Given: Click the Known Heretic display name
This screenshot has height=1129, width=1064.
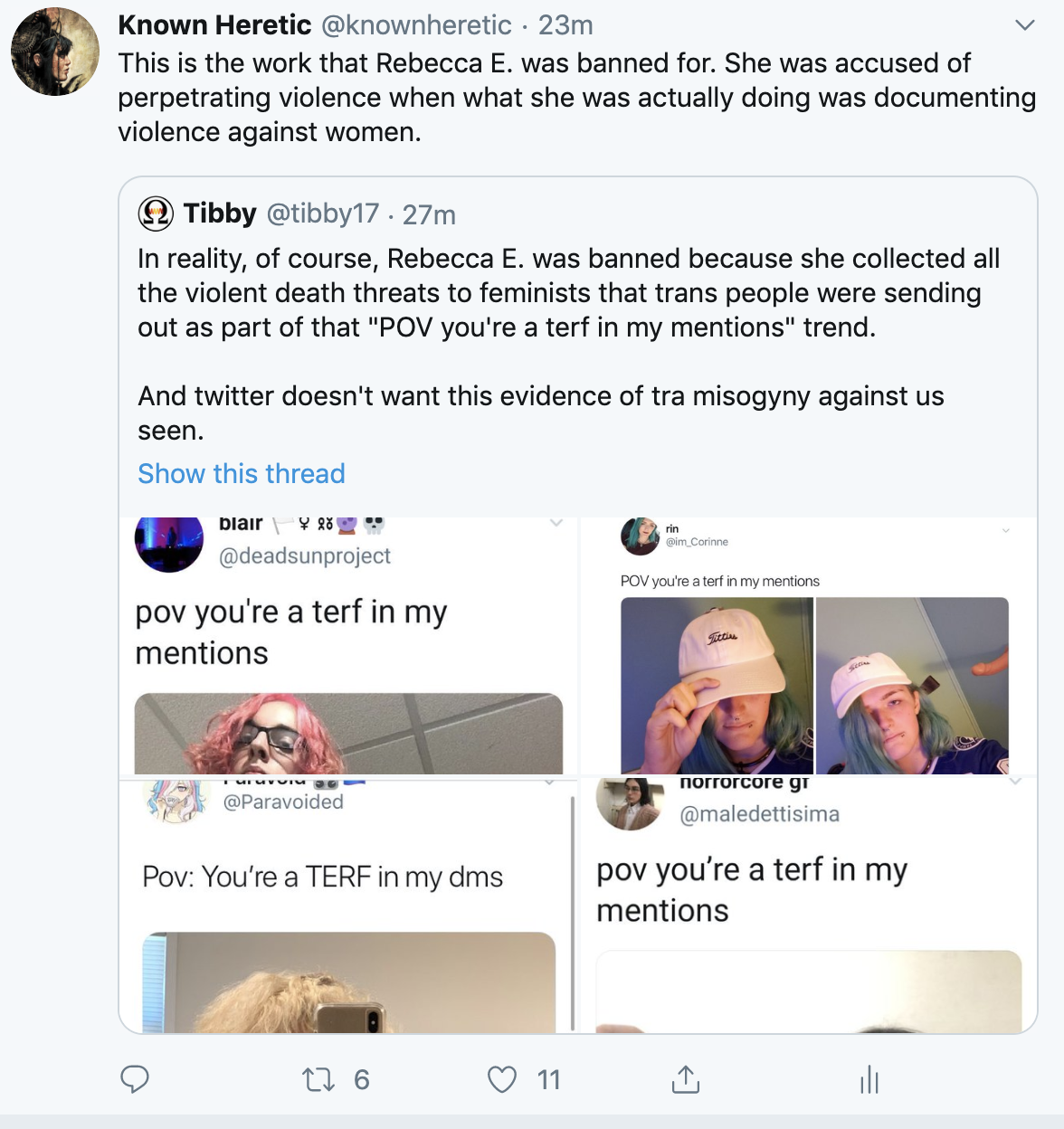Looking at the screenshot, I should click(x=214, y=25).
